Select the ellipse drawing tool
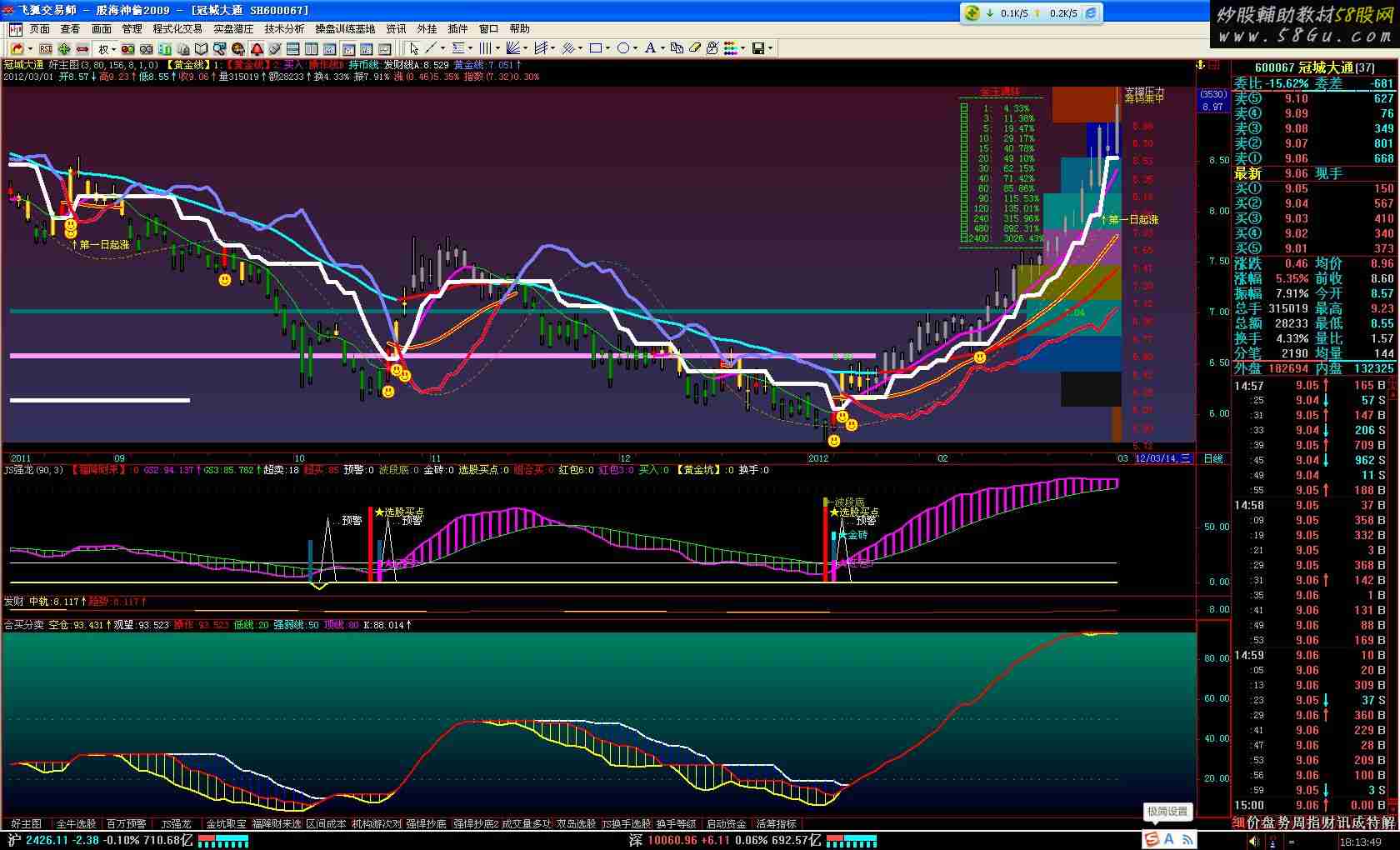1400x850 pixels. click(623, 48)
